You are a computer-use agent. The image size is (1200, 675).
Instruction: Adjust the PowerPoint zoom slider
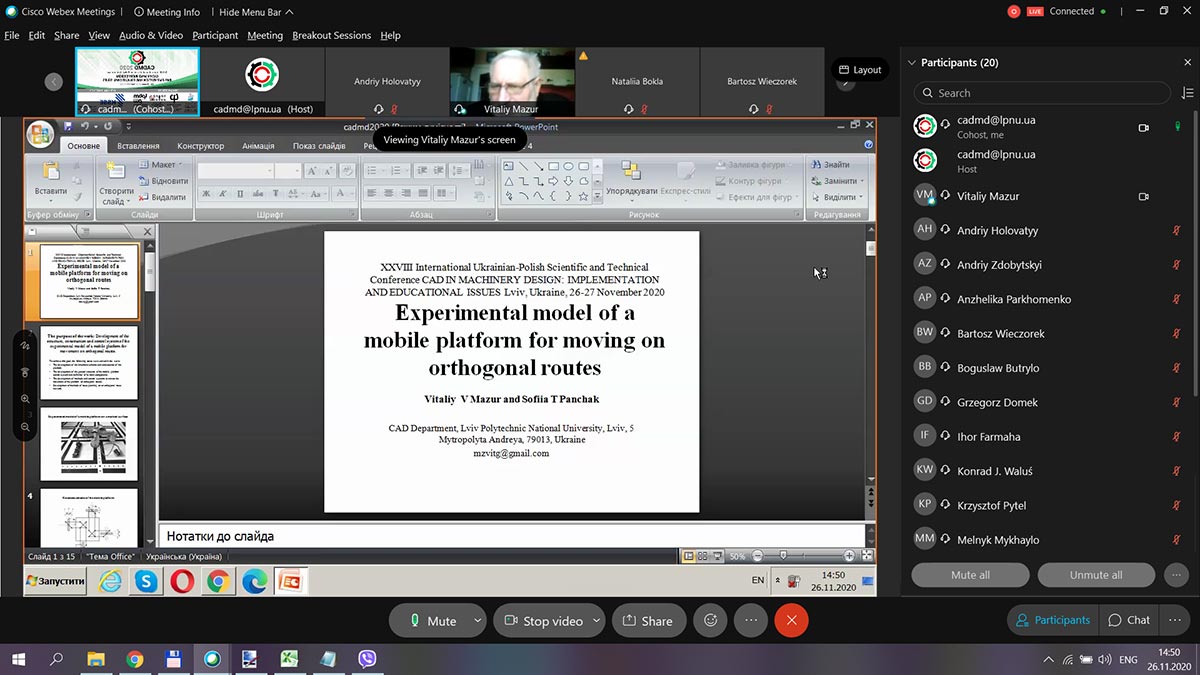tap(783, 556)
